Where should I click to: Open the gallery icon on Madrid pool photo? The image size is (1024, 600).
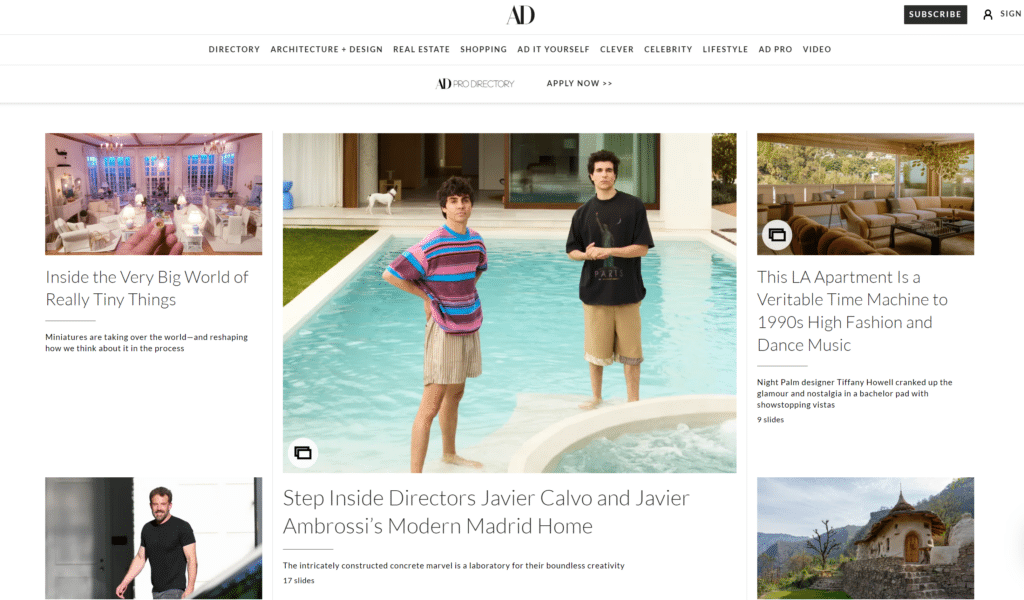pyautogui.click(x=302, y=452)
